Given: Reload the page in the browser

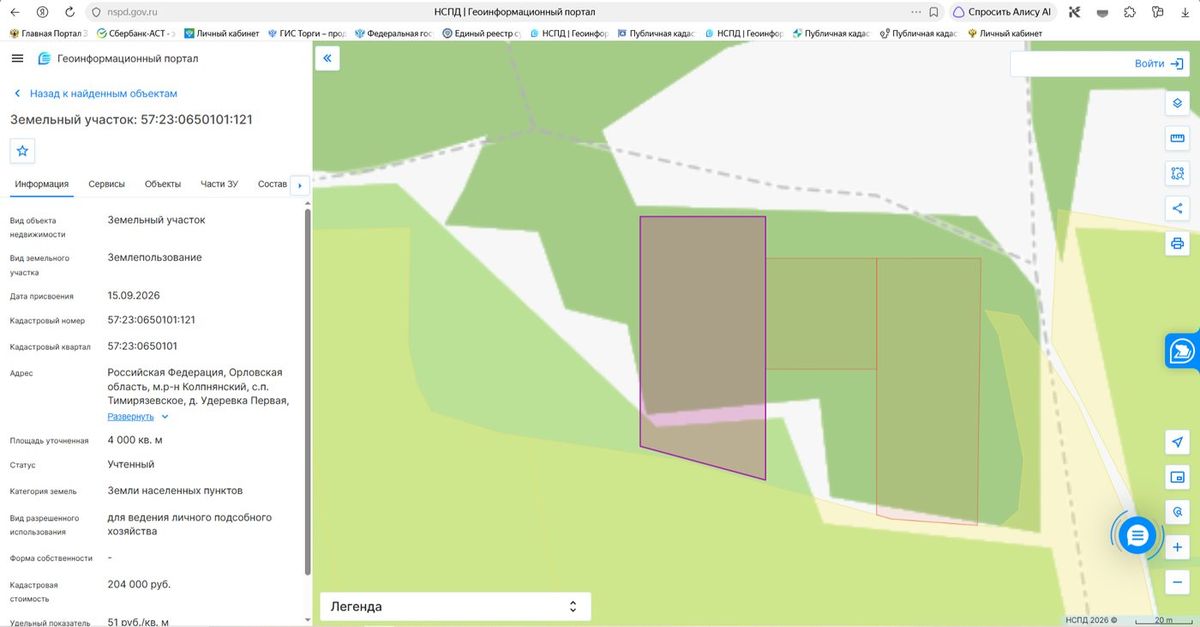Looking at the screenshot, I should 69,12.
